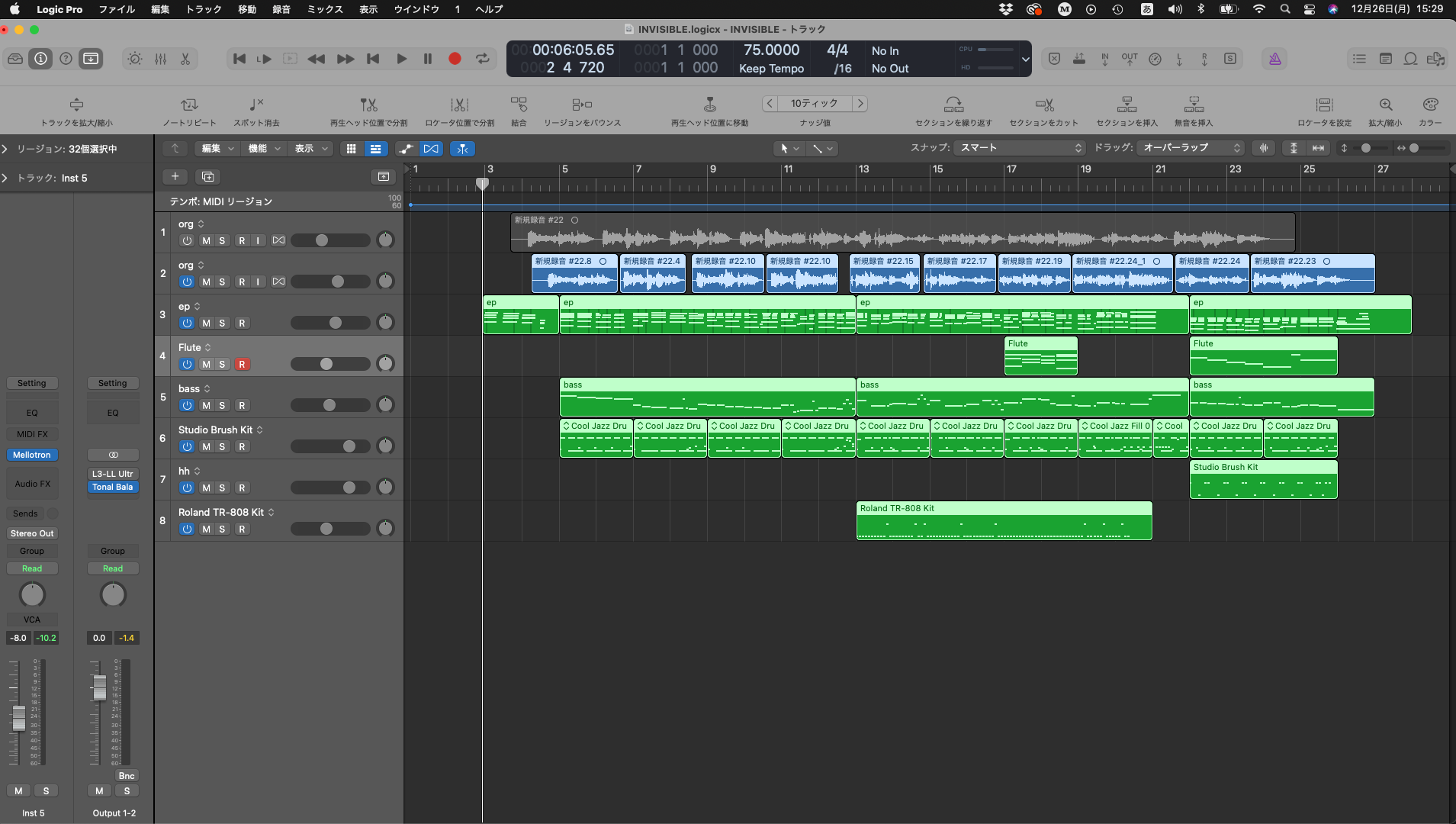Screen dimensions: 1456x824
Task: Click the Record button in transport
Action: tap(455, 59)
